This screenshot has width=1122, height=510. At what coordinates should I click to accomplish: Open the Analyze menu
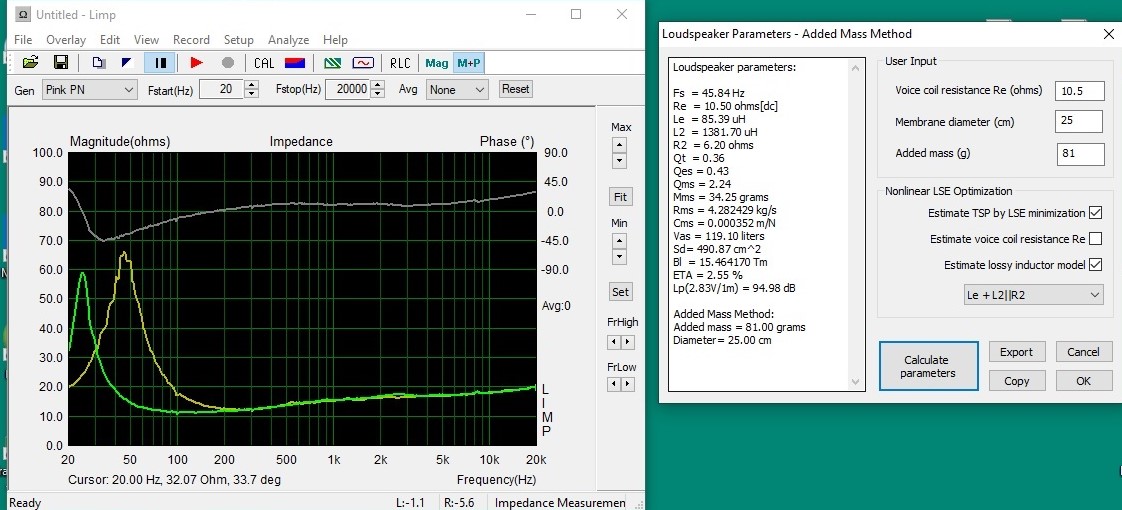pyautogui.click(x=288, y=39)
